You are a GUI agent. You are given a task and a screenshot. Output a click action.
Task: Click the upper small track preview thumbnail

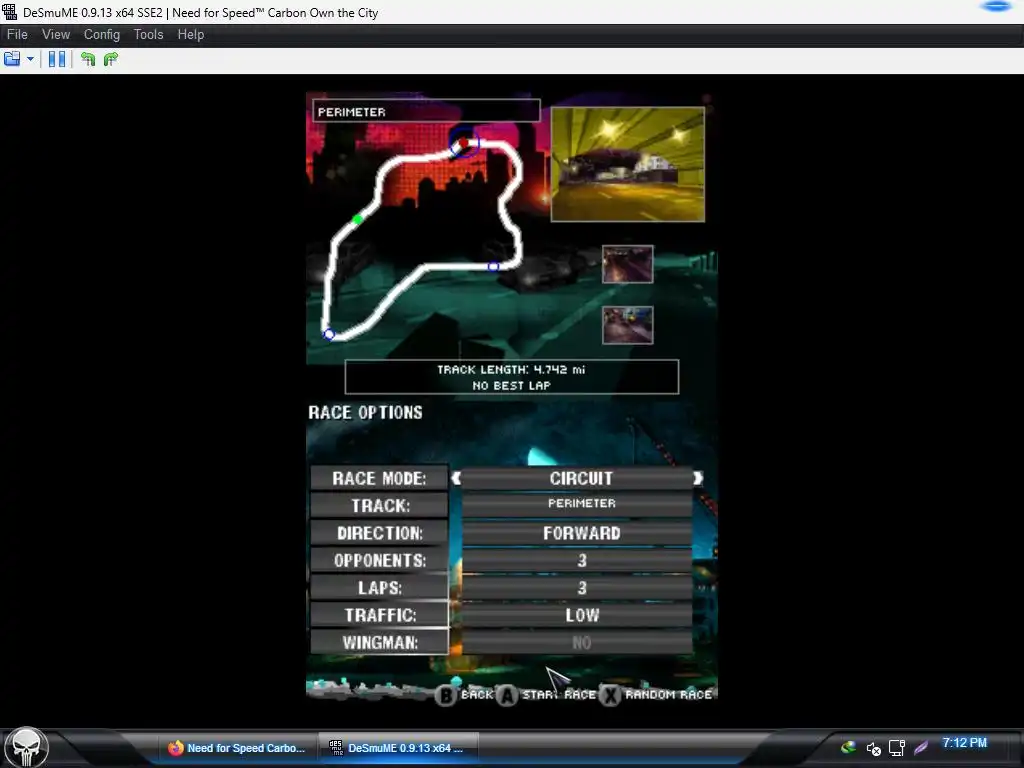(628, 264)
